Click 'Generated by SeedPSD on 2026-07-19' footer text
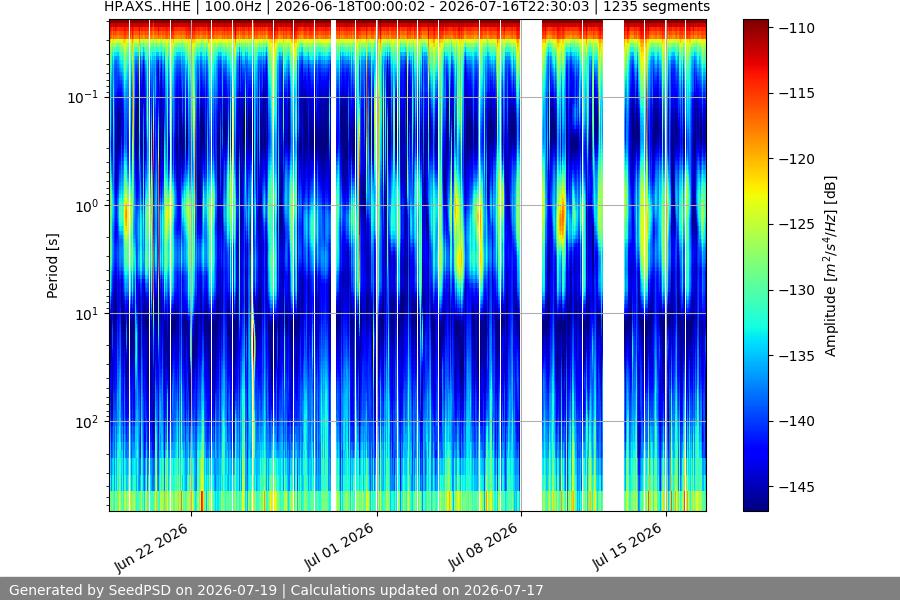This screenshot has height=600, width=900. tap(143, 590)
